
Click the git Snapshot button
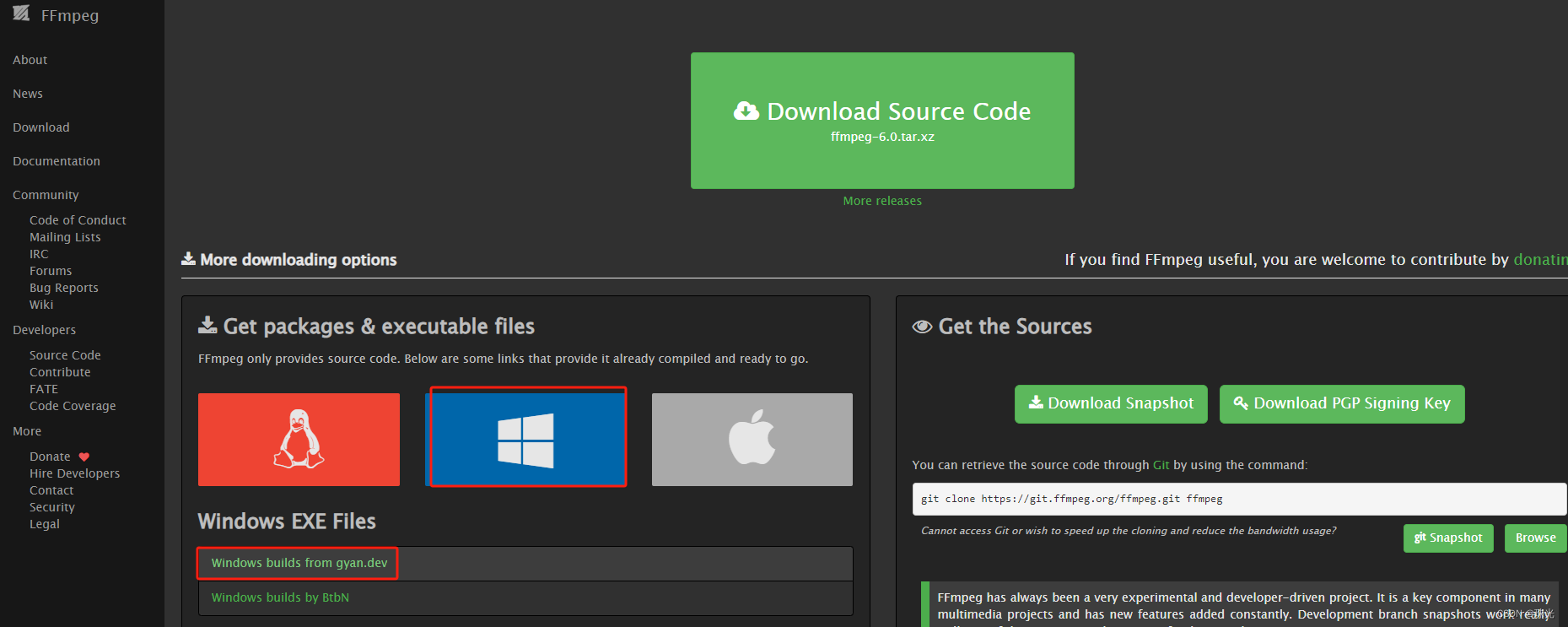[x=1448, y=538]
